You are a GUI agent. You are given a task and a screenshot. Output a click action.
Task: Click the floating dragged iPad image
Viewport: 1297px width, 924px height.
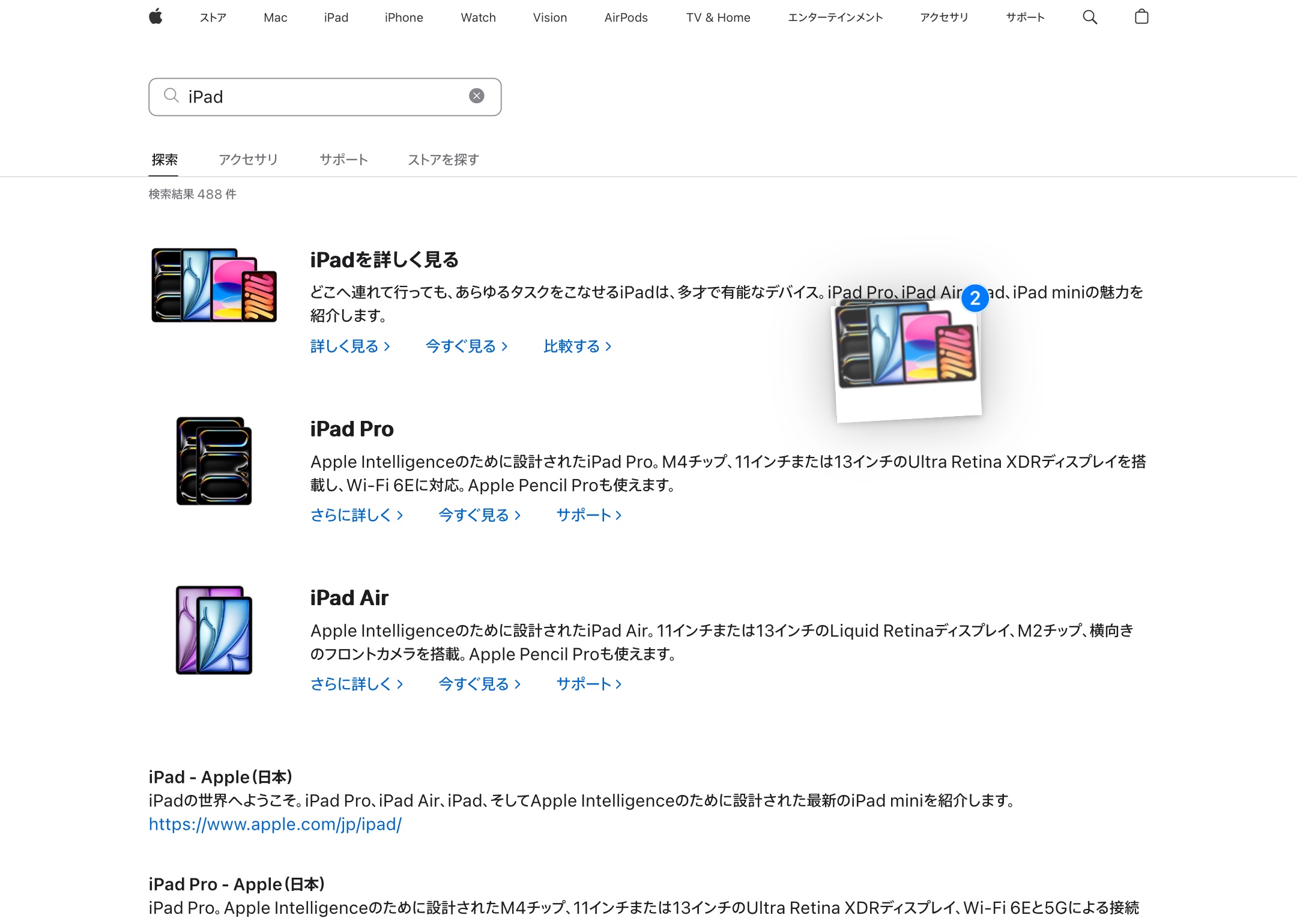click(907, 360)
